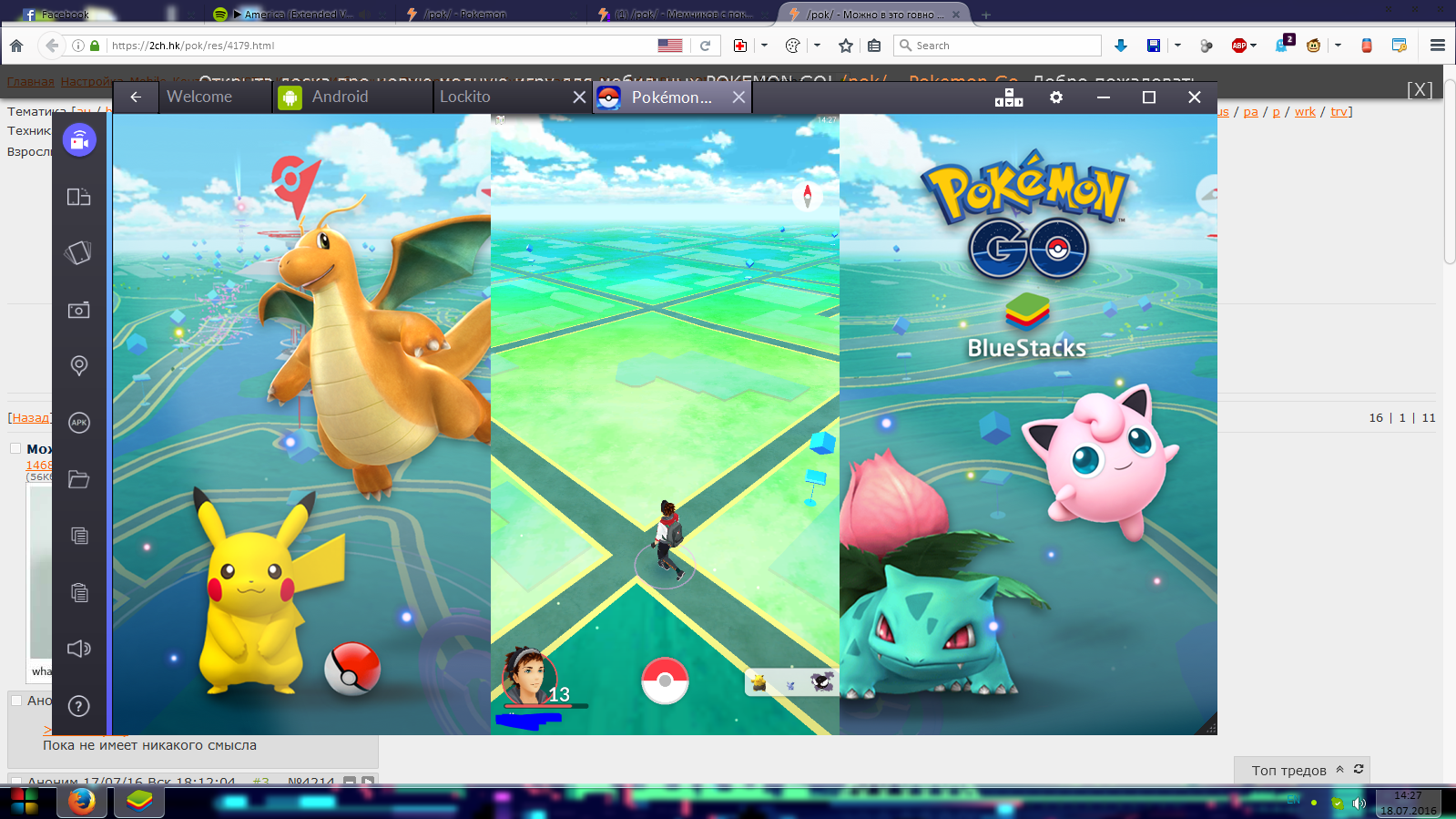1456x819 pixels.
Task: Click the BlueStacks taskbar icon
Action: [x=139, y=803]
